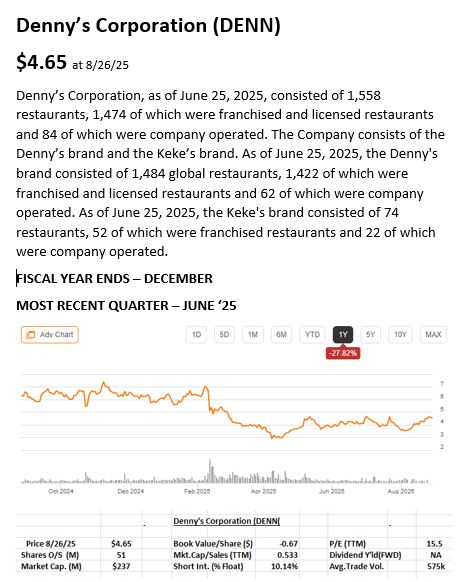Click the P/E (TTM) 15.5 value
This screenshot has height=582, width=458.
pyautogui.click(x=434, y=543)
